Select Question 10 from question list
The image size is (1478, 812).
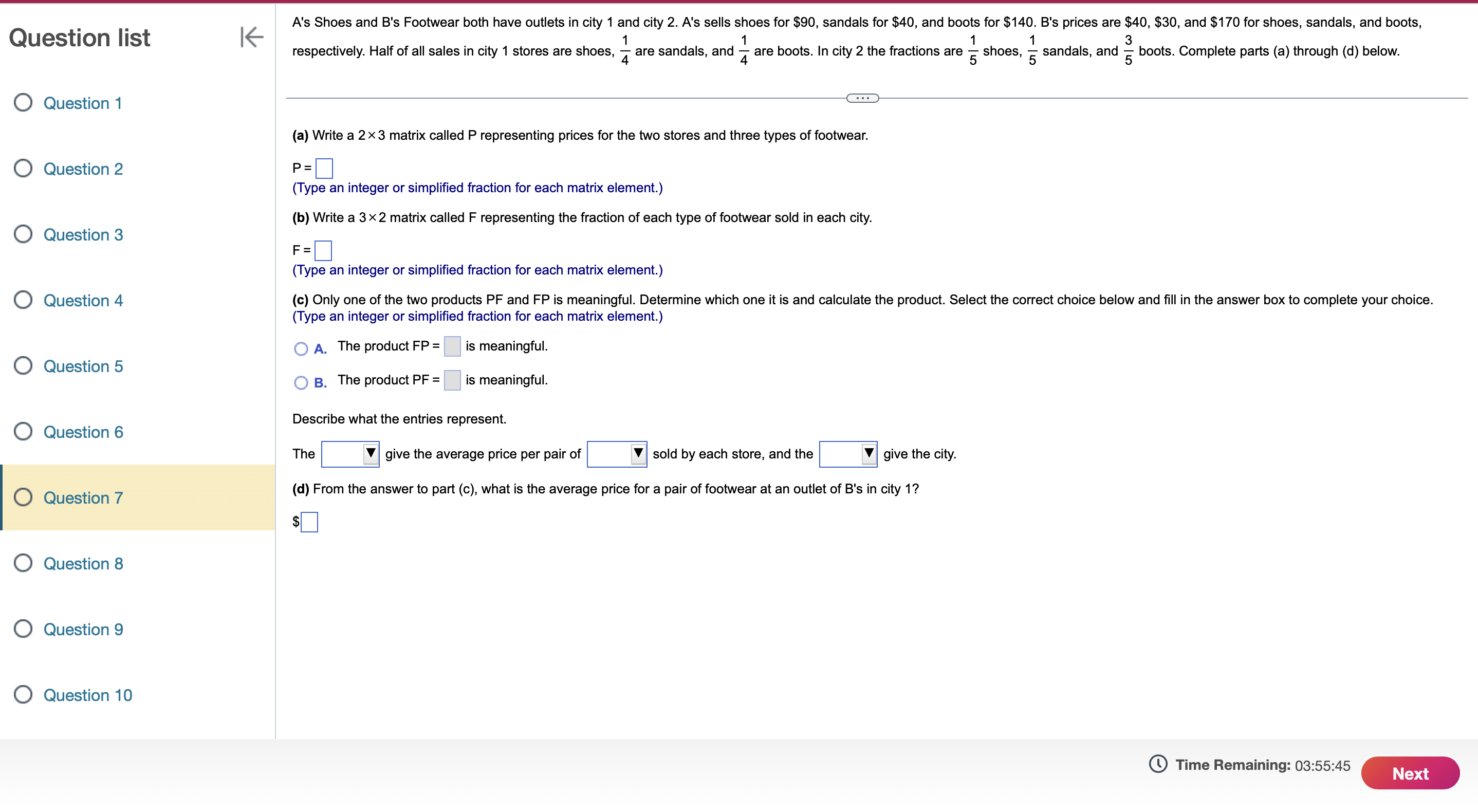88,694
